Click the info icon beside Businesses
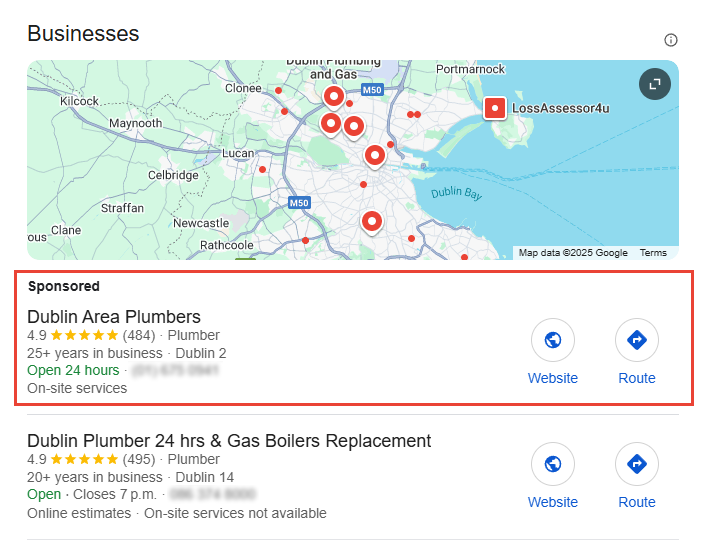Viewport: 708px width, 540px height. [x=671, y=40]
